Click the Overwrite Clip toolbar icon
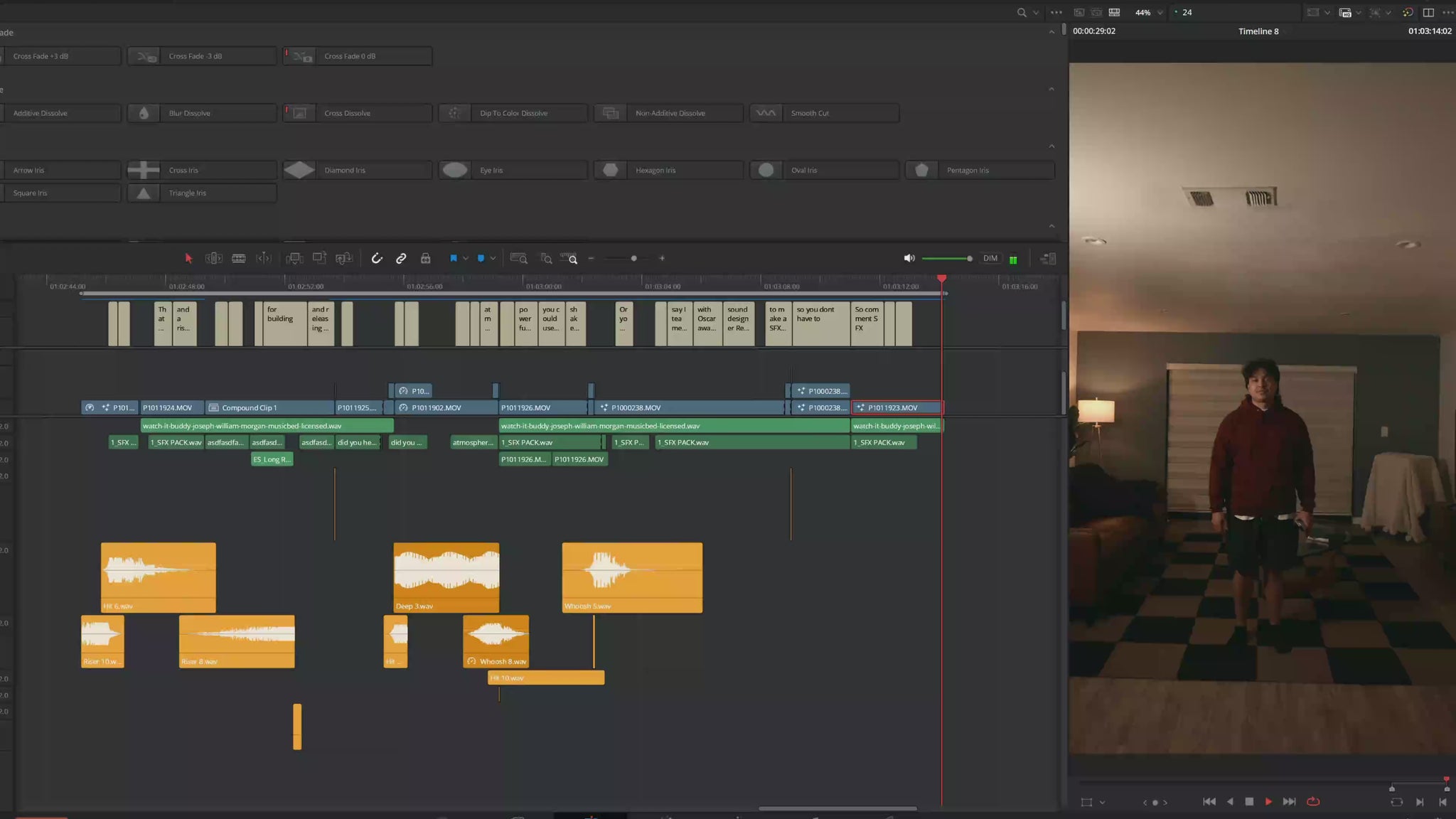This screenshot has height=819, width=1456. (x=319, y=259)
